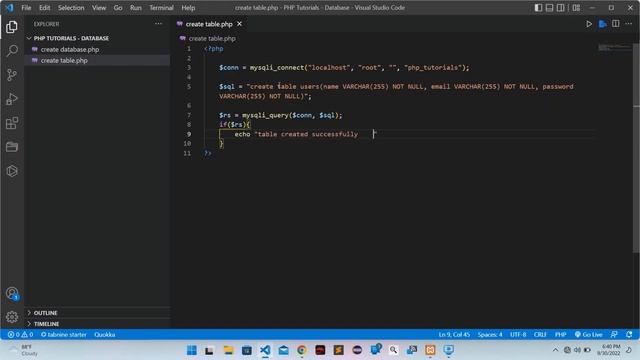Click Go Live in status bar
Screen dimensions: 640x360
[x=588, y=335]
